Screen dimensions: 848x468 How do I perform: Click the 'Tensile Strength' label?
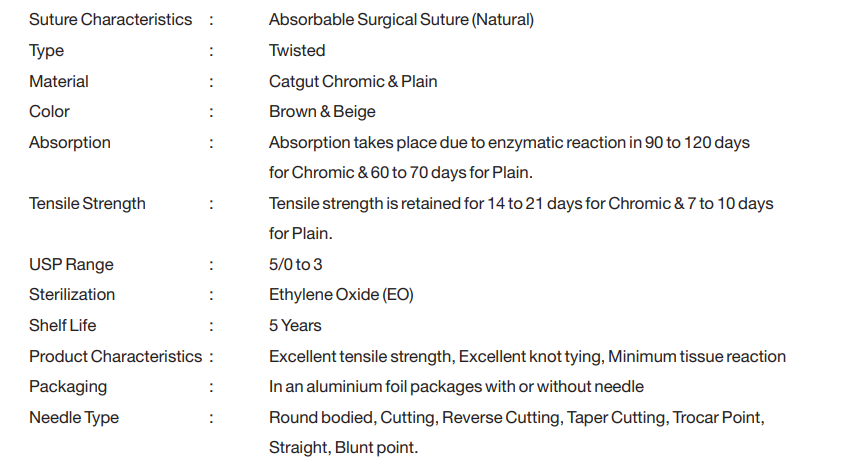click(x=87, y=204)
